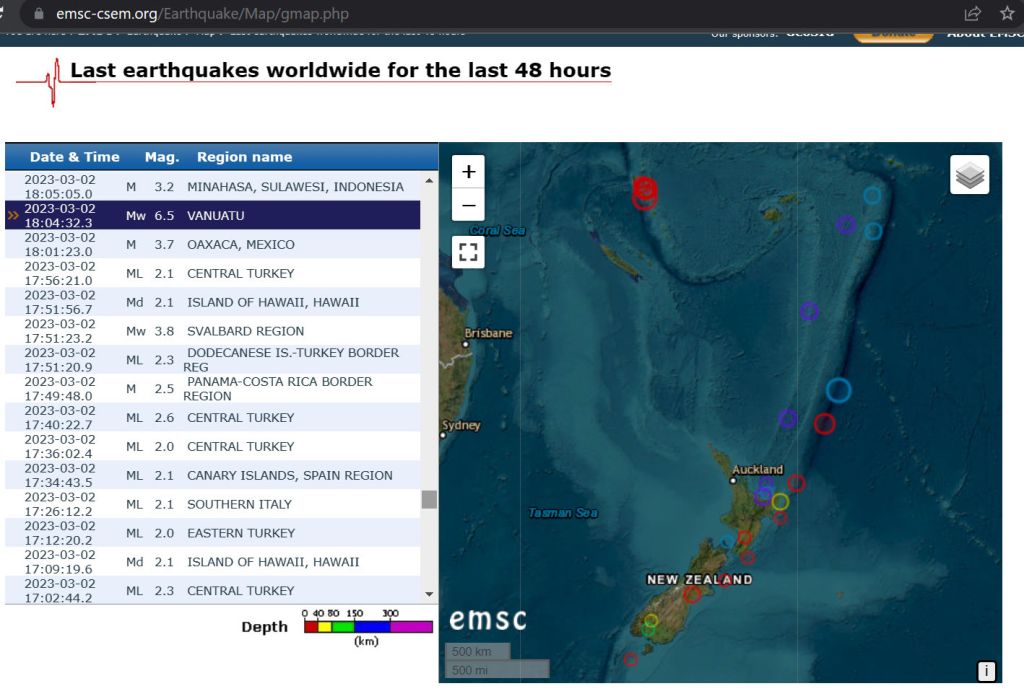Click the map info attribution icon
1024x699 pixels.
[x=986, y=671]
